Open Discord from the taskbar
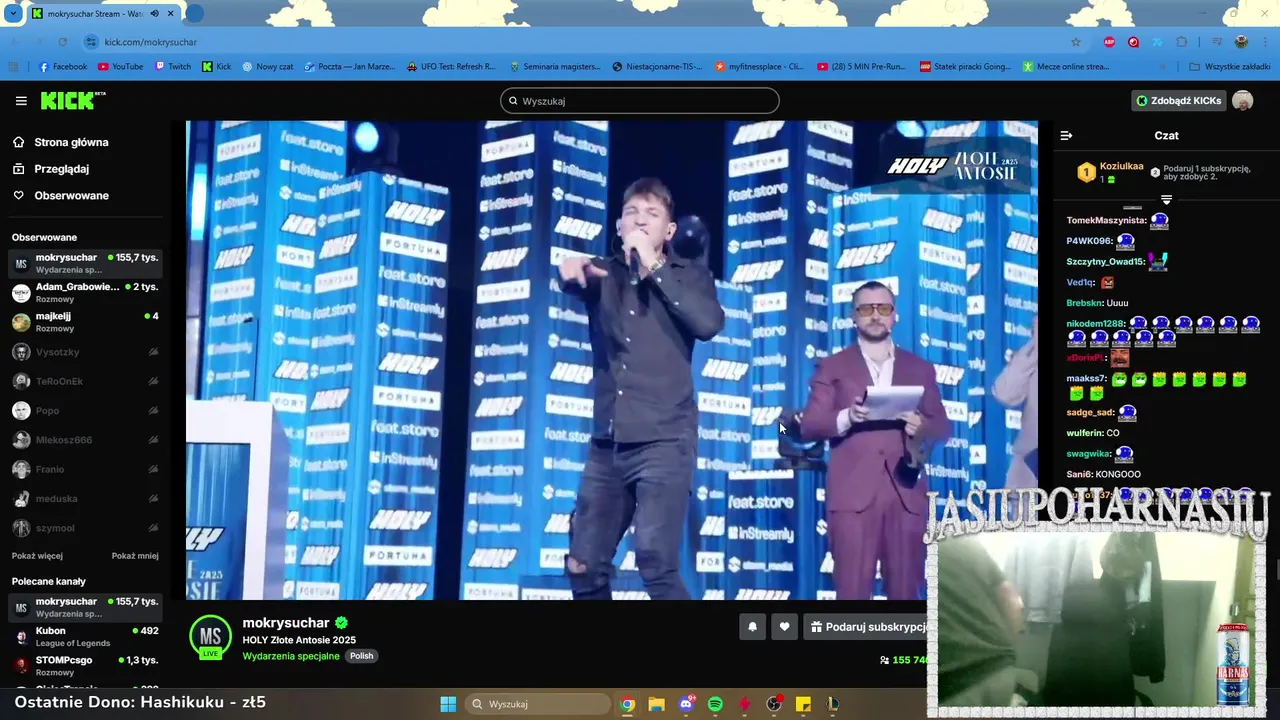This screenshot has width=1280, height=720. tap(686, 704)
